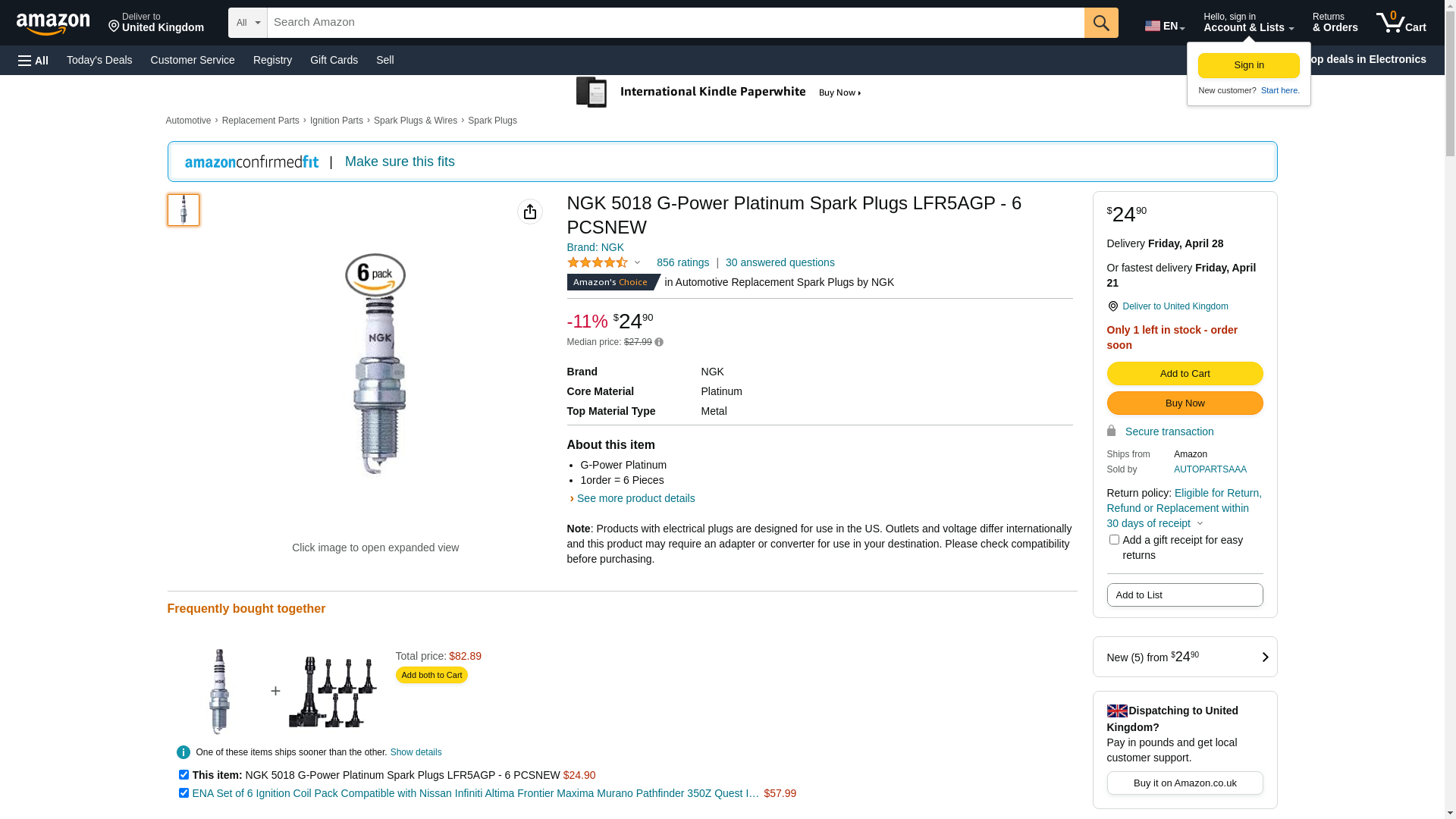The width and height of the screenshot is (1456, 819).
Task: Click the star rating icons
Action: (598, 263)
